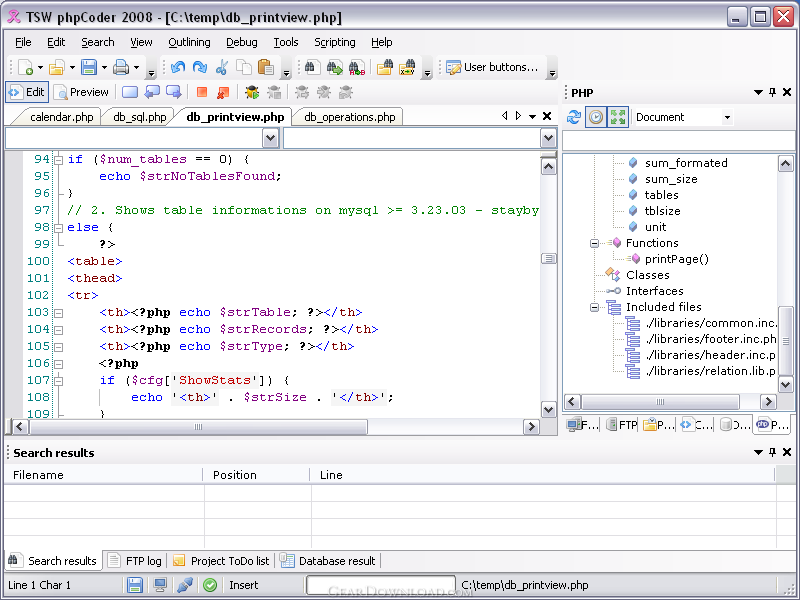Click the Filename column header
The image size is (800, 600).
coord(104,475)
